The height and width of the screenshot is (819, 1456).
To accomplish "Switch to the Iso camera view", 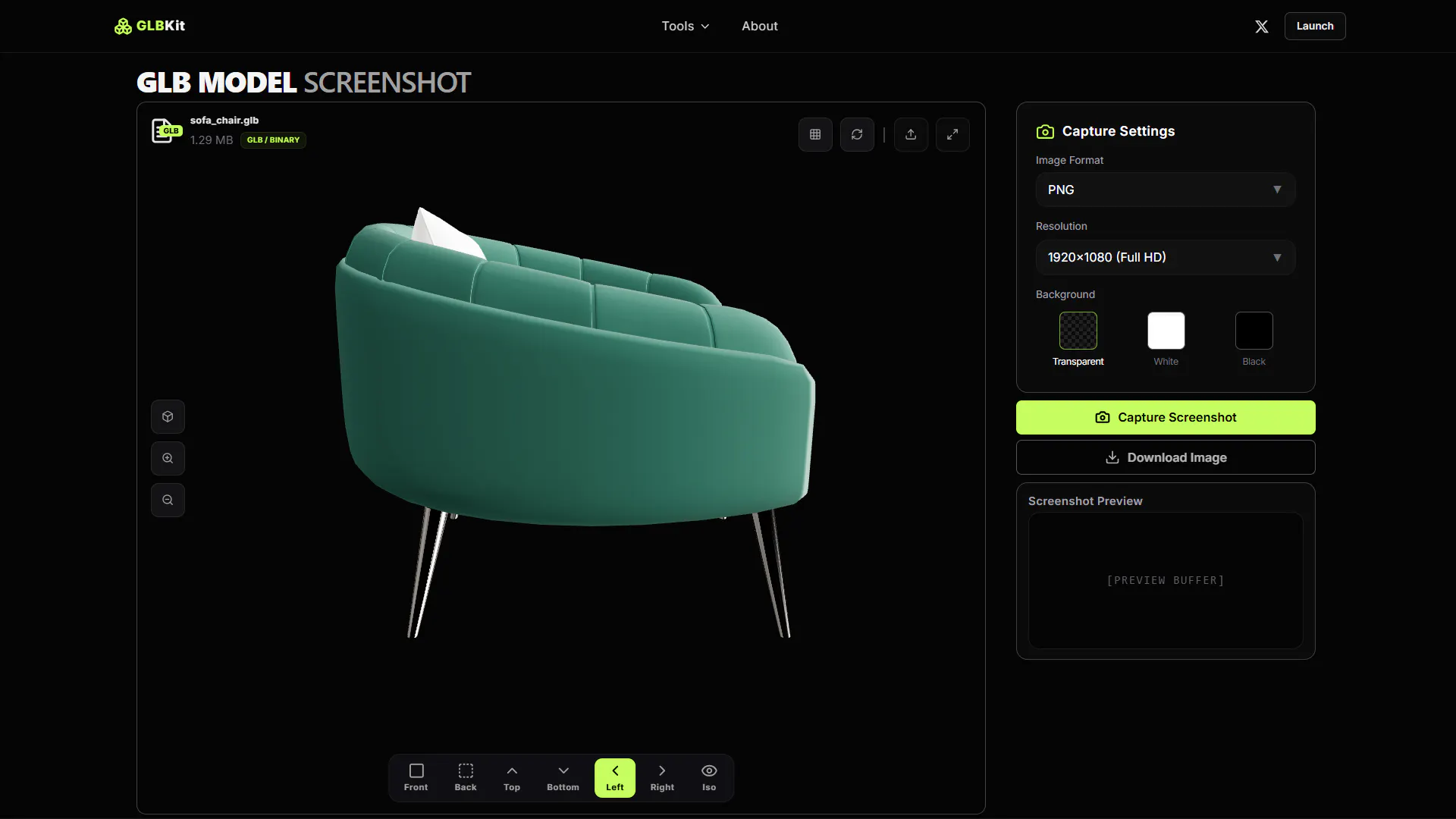I will [709, 777].
